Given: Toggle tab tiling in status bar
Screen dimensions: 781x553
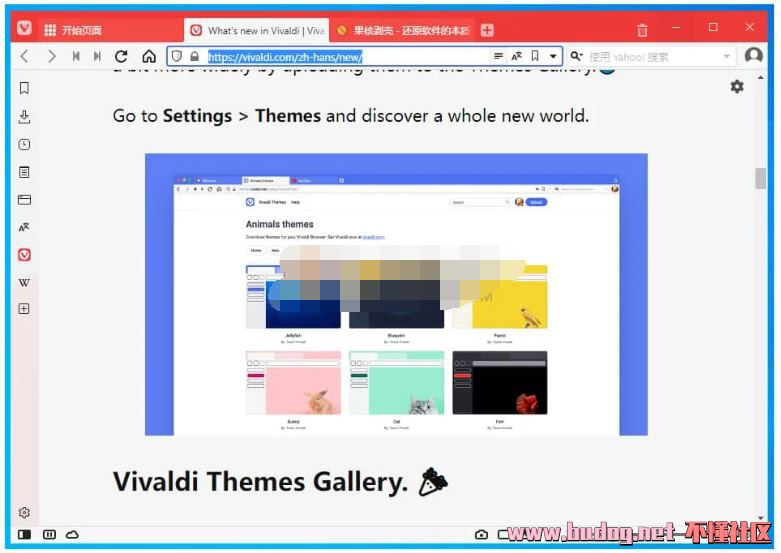Looking at the screenshot, I should pyautogui.click(x=49, y=535).
